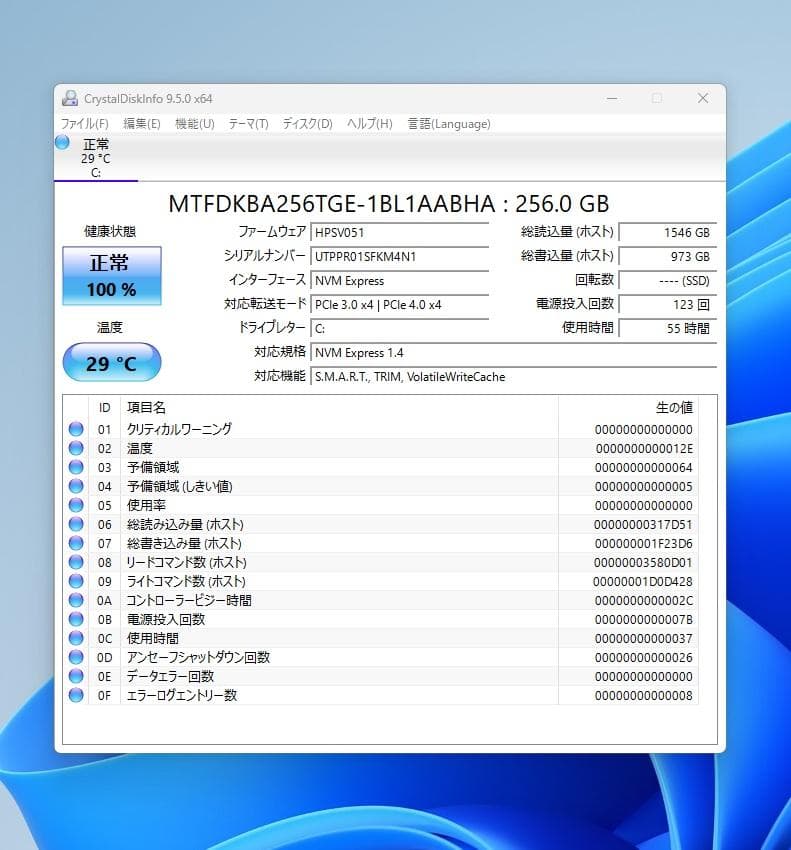Viewport: 791px width, 850px height.
Task: Select the コントローラービジー時間 attribute name
Action: (189, 600)
